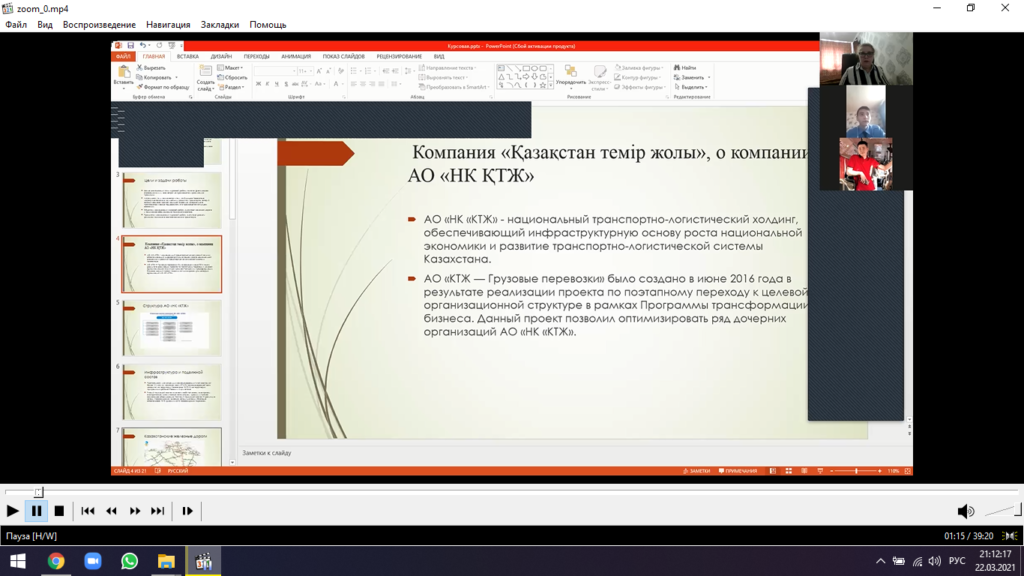Open the Упорядочить arrange menu

coord(571,76)
